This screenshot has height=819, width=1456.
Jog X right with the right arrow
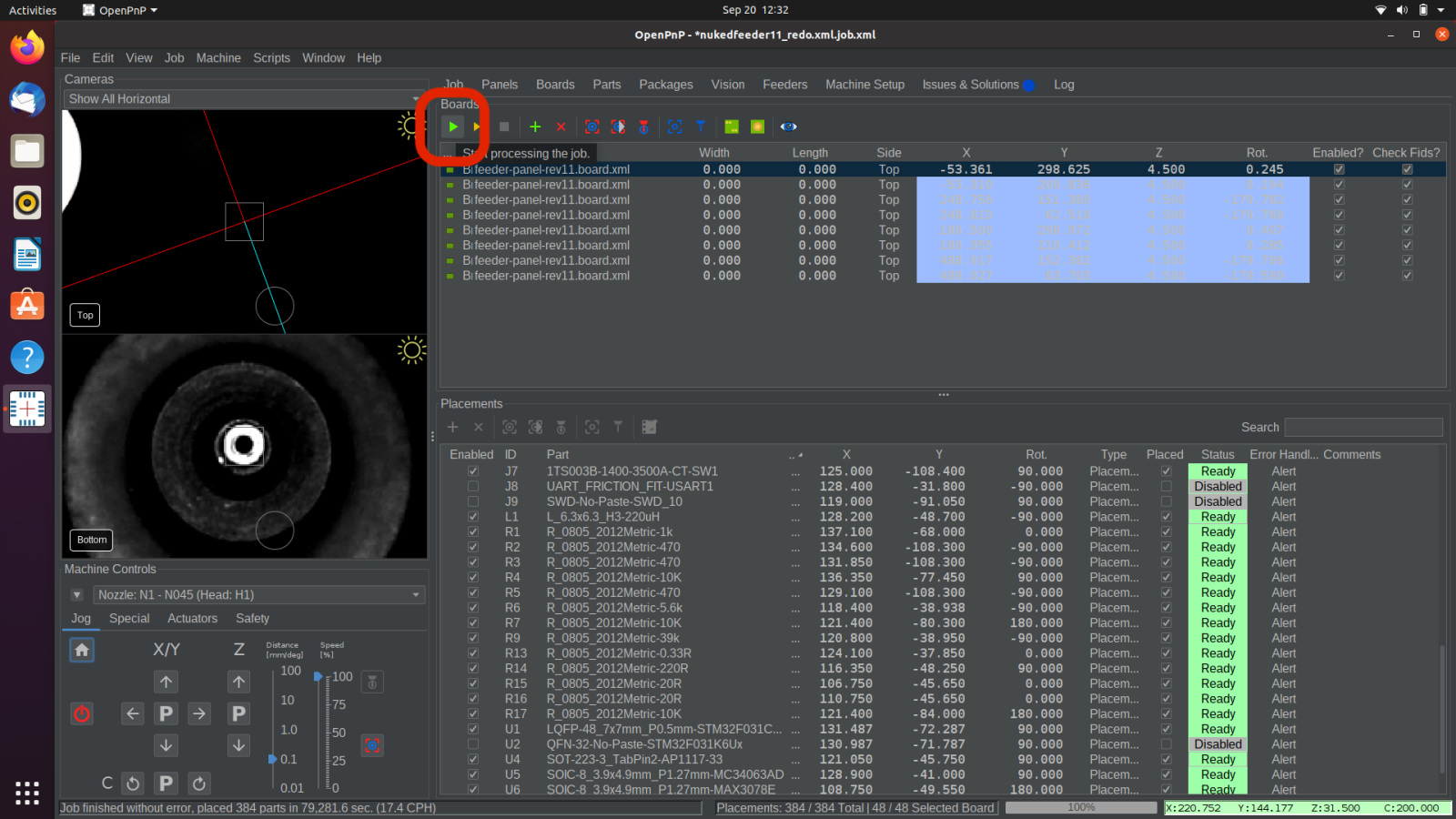(x=199, y=713)
